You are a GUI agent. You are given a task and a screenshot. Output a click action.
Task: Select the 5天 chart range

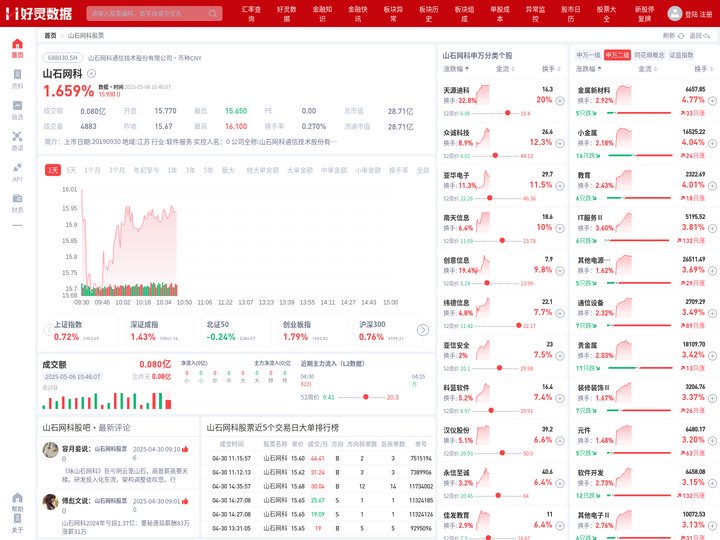click(71, 170)
